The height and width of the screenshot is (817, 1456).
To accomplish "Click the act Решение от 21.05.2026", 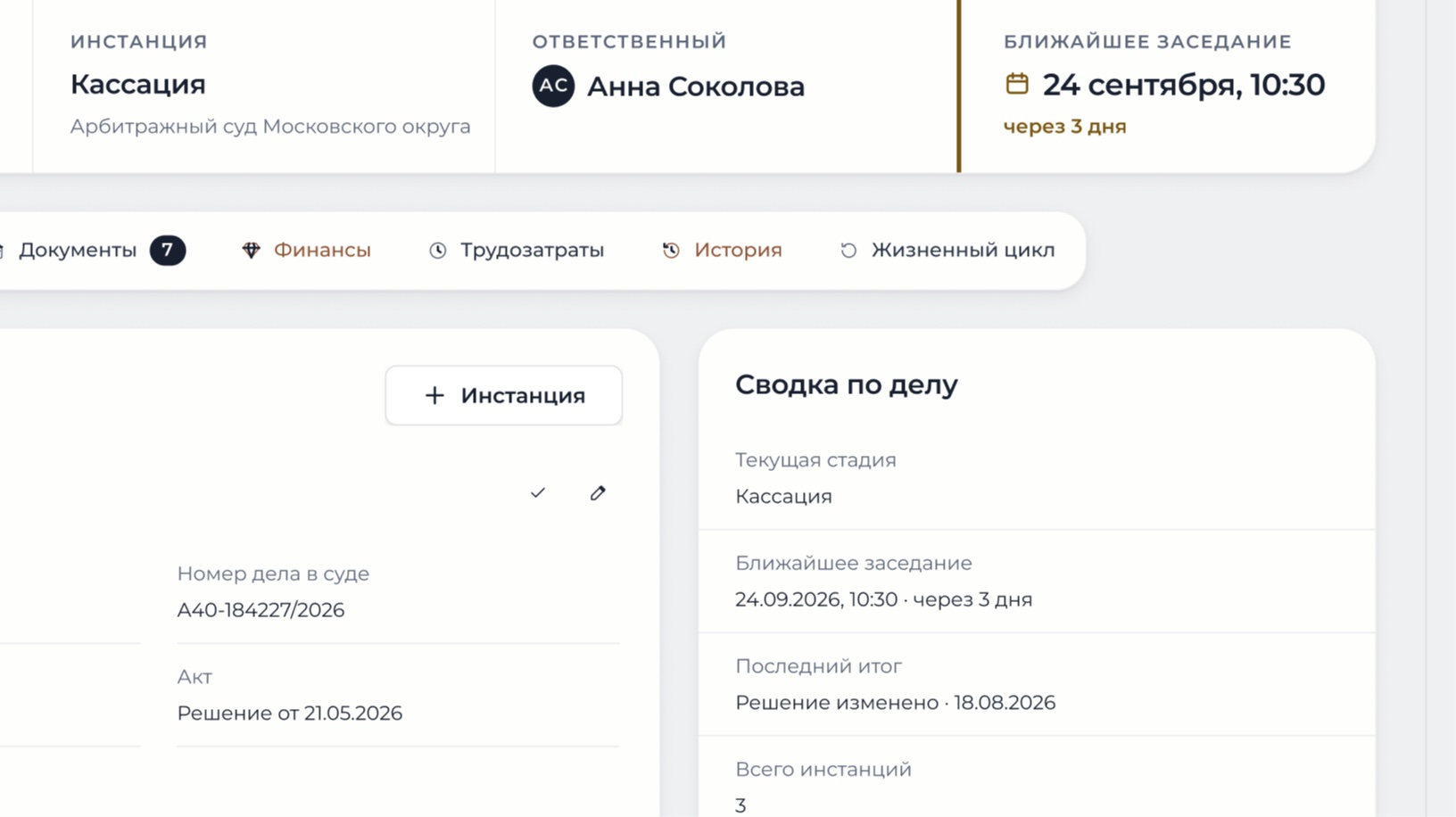I will pos(290,714).
